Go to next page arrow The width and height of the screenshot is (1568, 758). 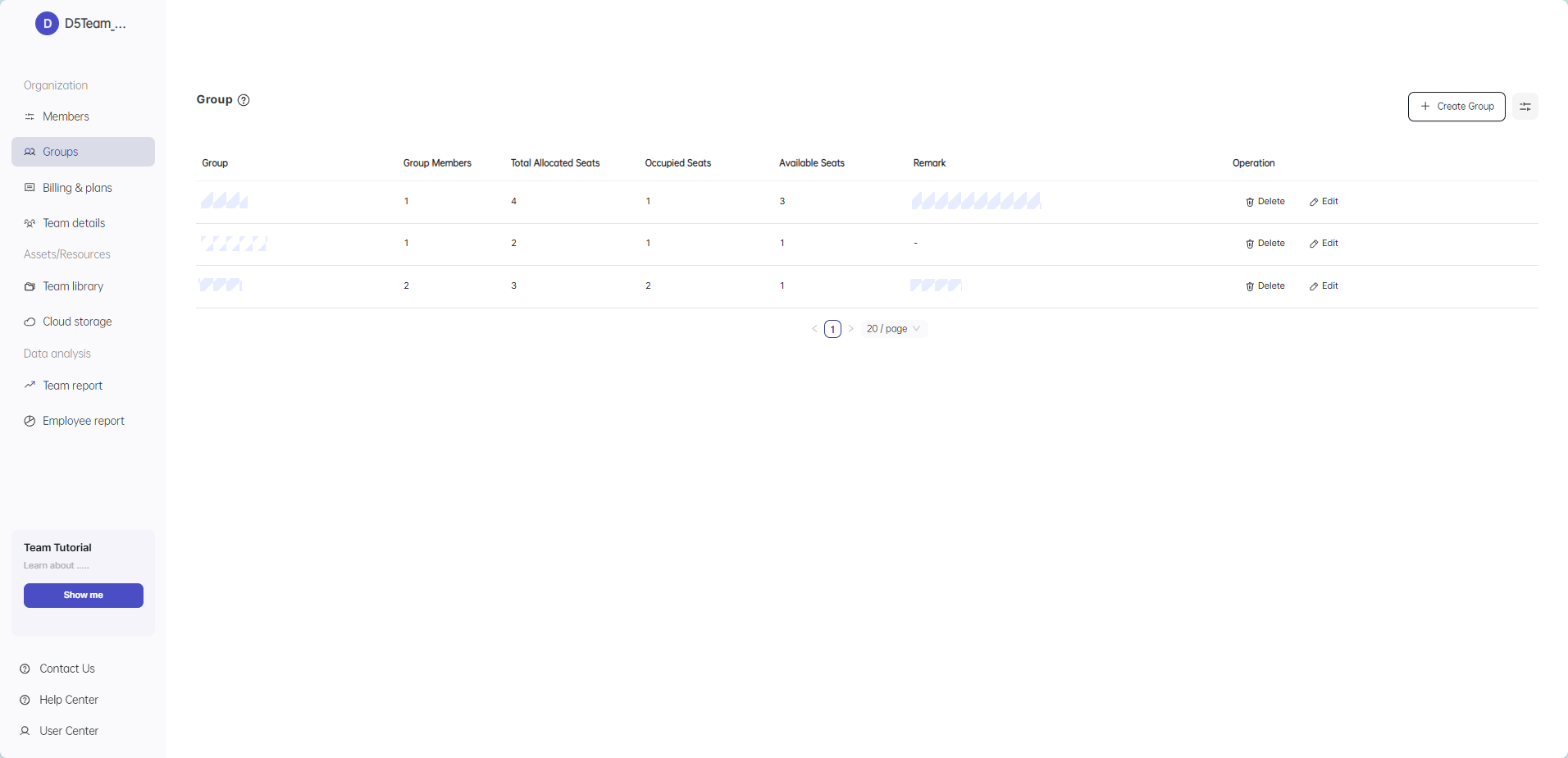click(x=850, y=329)
